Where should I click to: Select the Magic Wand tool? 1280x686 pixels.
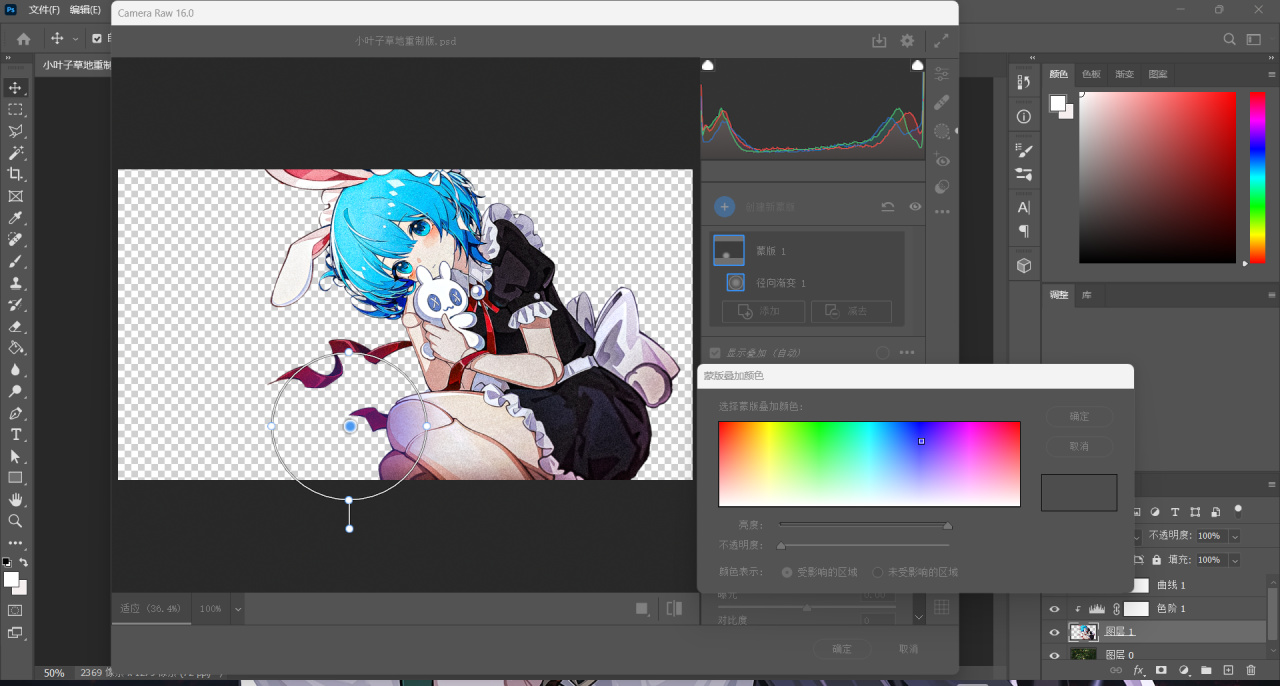pos(16,153)
